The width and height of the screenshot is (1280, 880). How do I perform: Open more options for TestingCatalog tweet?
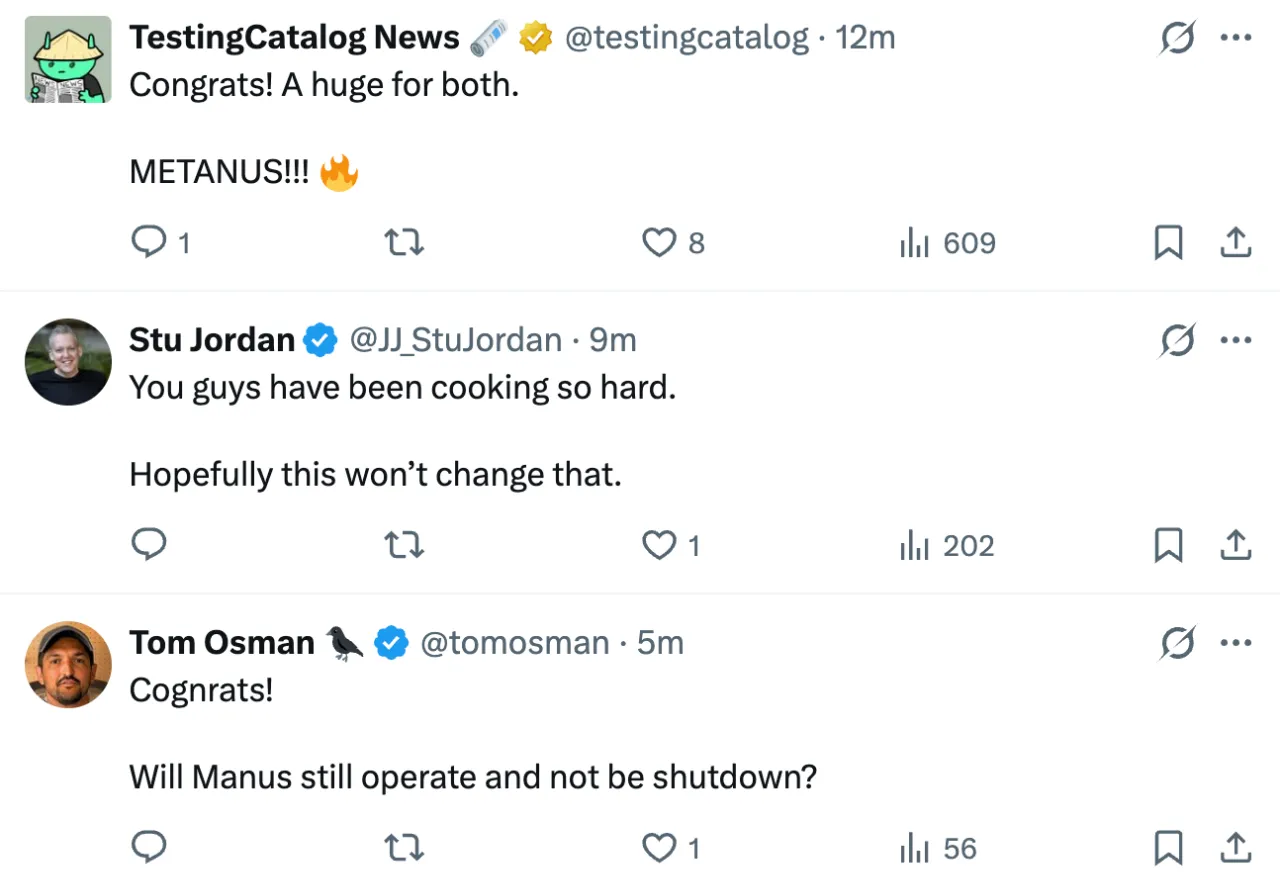pos(1236,38)
